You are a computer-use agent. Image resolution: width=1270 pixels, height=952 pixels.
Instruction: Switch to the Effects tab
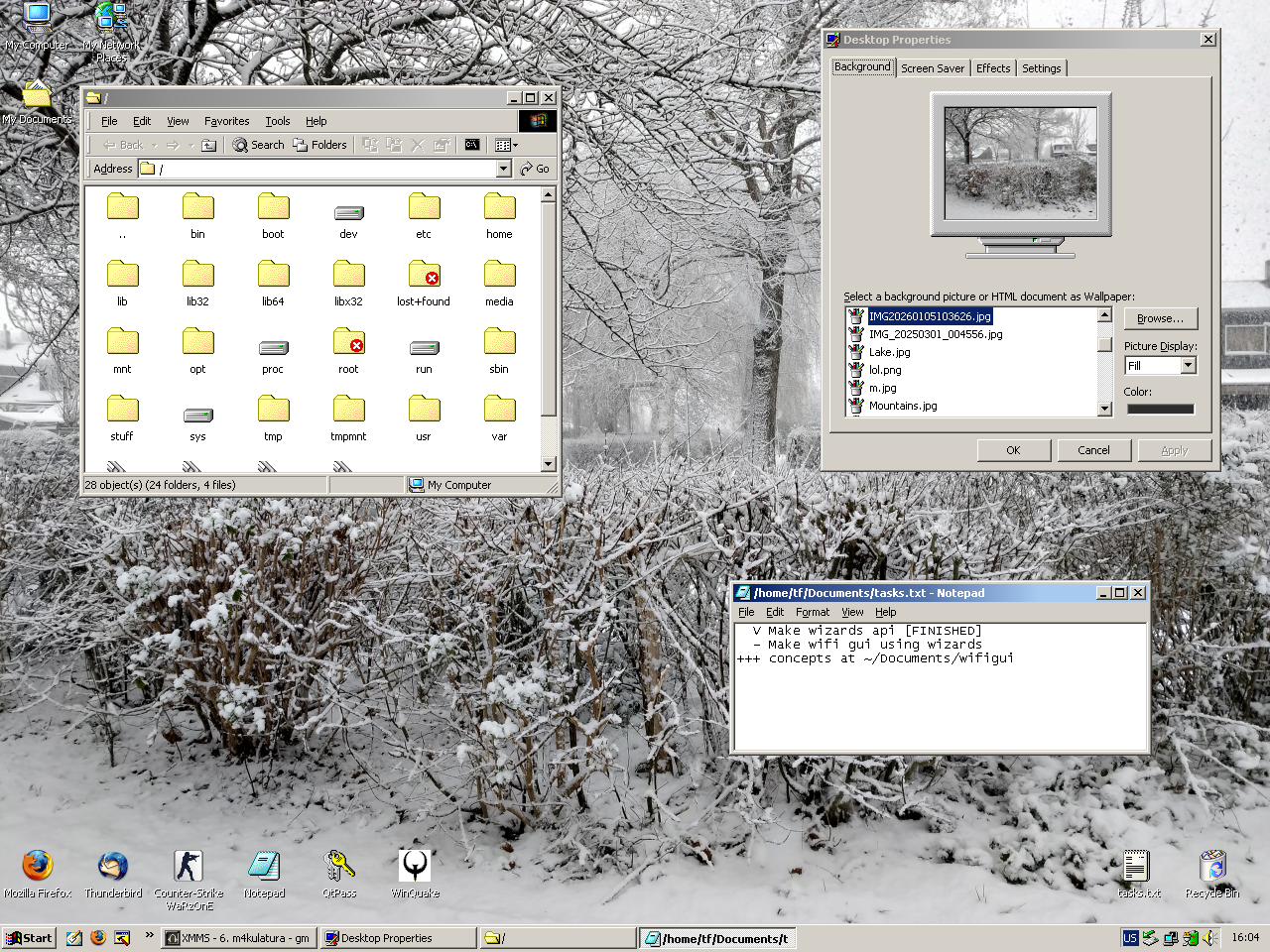tap(993, 68)
